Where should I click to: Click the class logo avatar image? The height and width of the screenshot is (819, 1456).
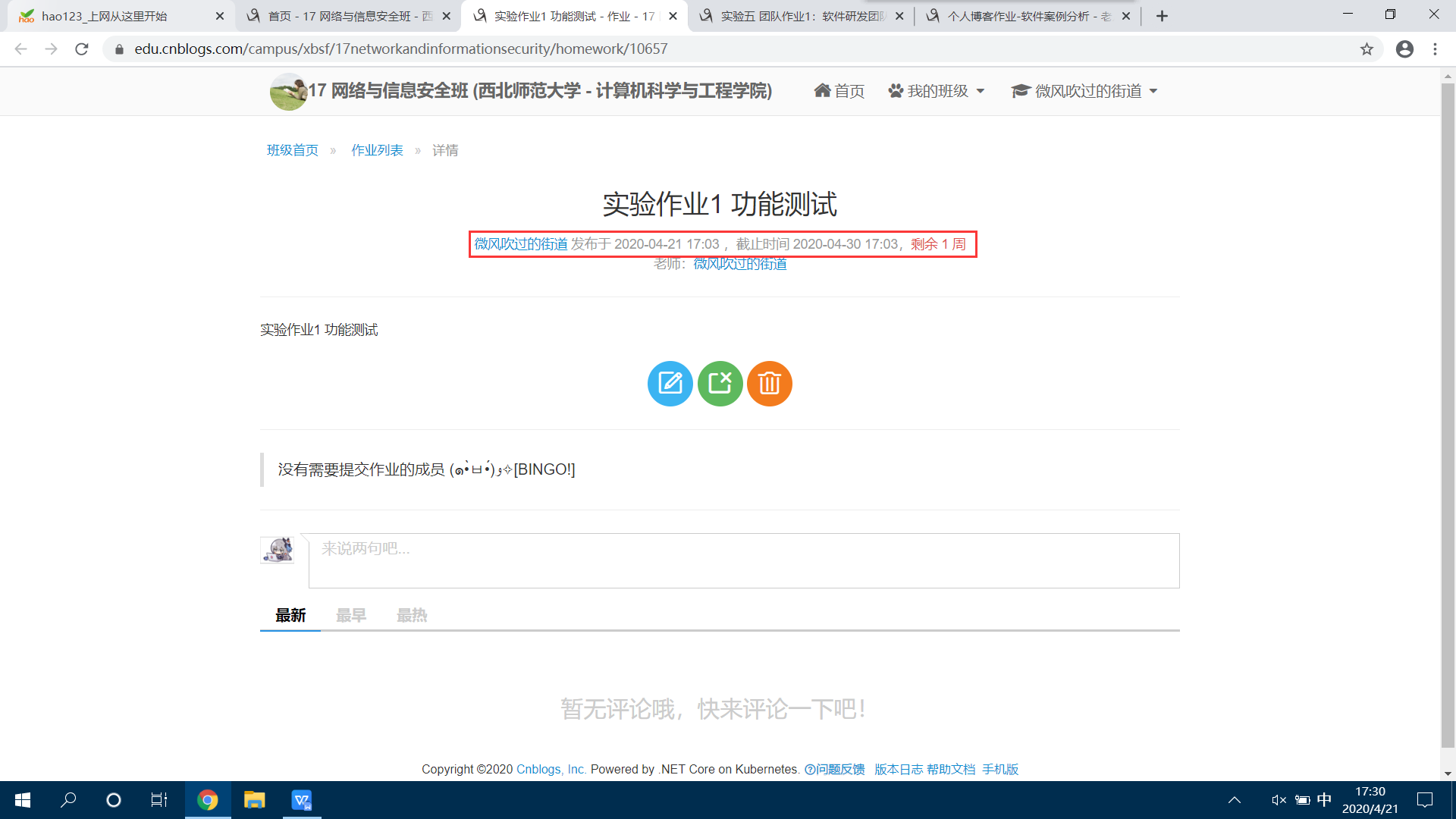click(288, 92)
